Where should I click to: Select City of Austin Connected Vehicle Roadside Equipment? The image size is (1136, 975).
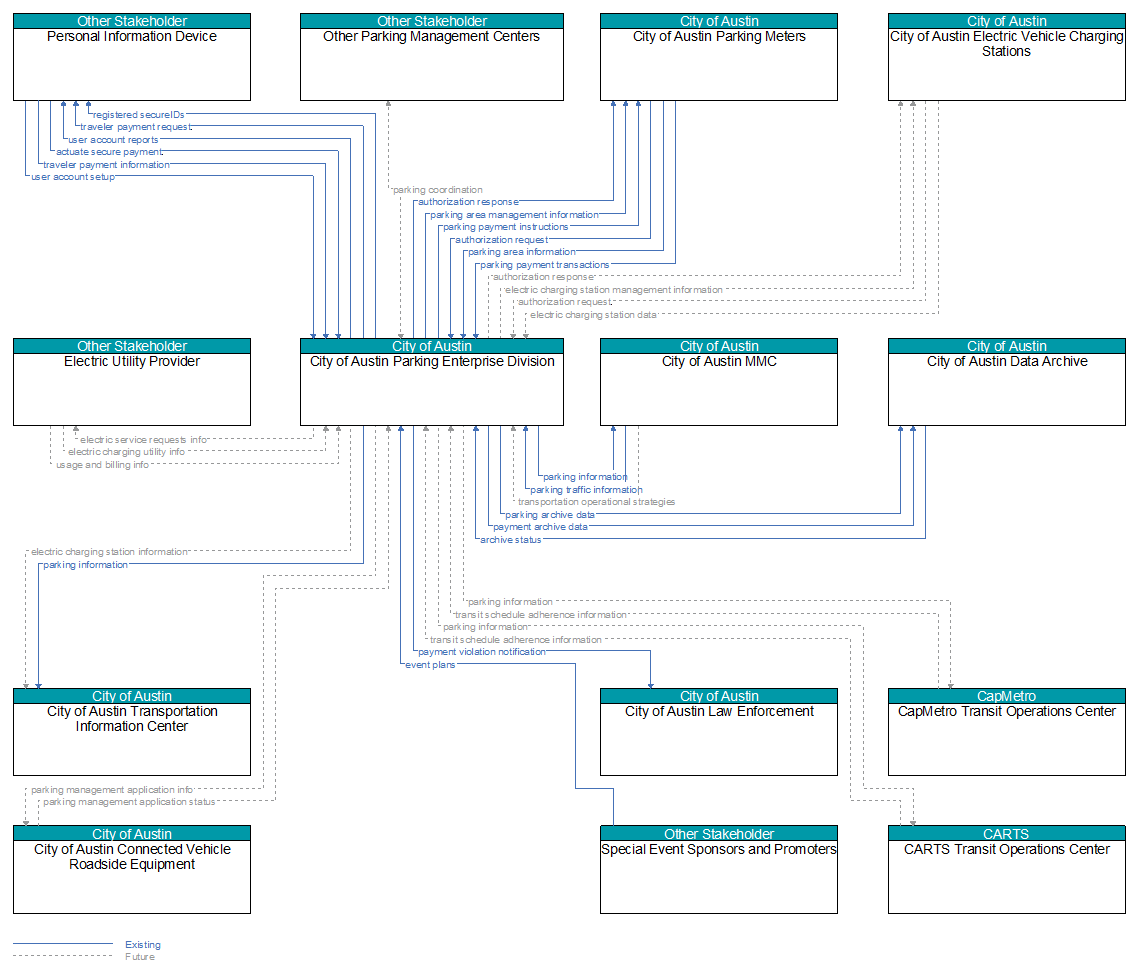(132, 869)
